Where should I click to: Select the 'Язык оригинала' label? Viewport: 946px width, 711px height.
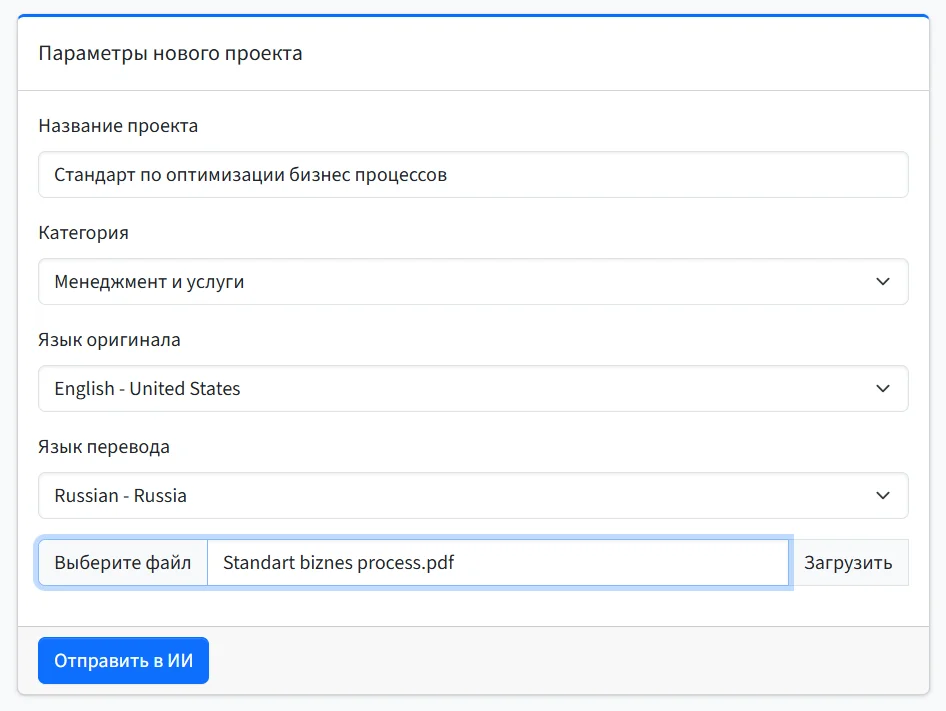[x=109, y=340]
